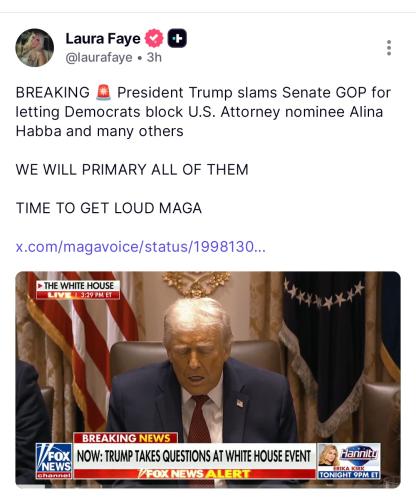
Task: Click the BREAKING NEWS red banner
Action: [125, 438]
